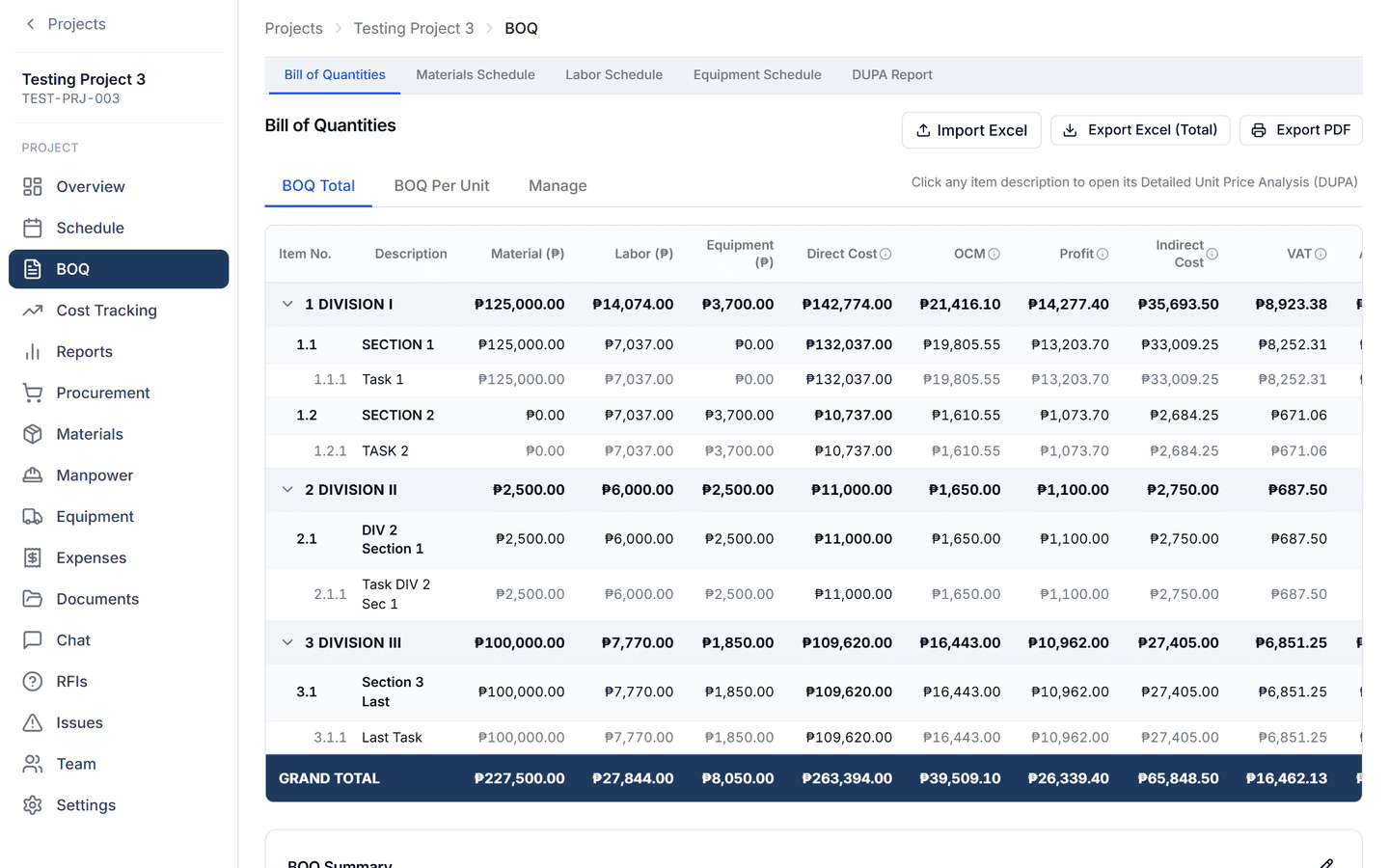Viewport: 1389px width, 868px height.
Task: Select the BOQ Per Unit sub-tab
Action: tap(442, 186)
